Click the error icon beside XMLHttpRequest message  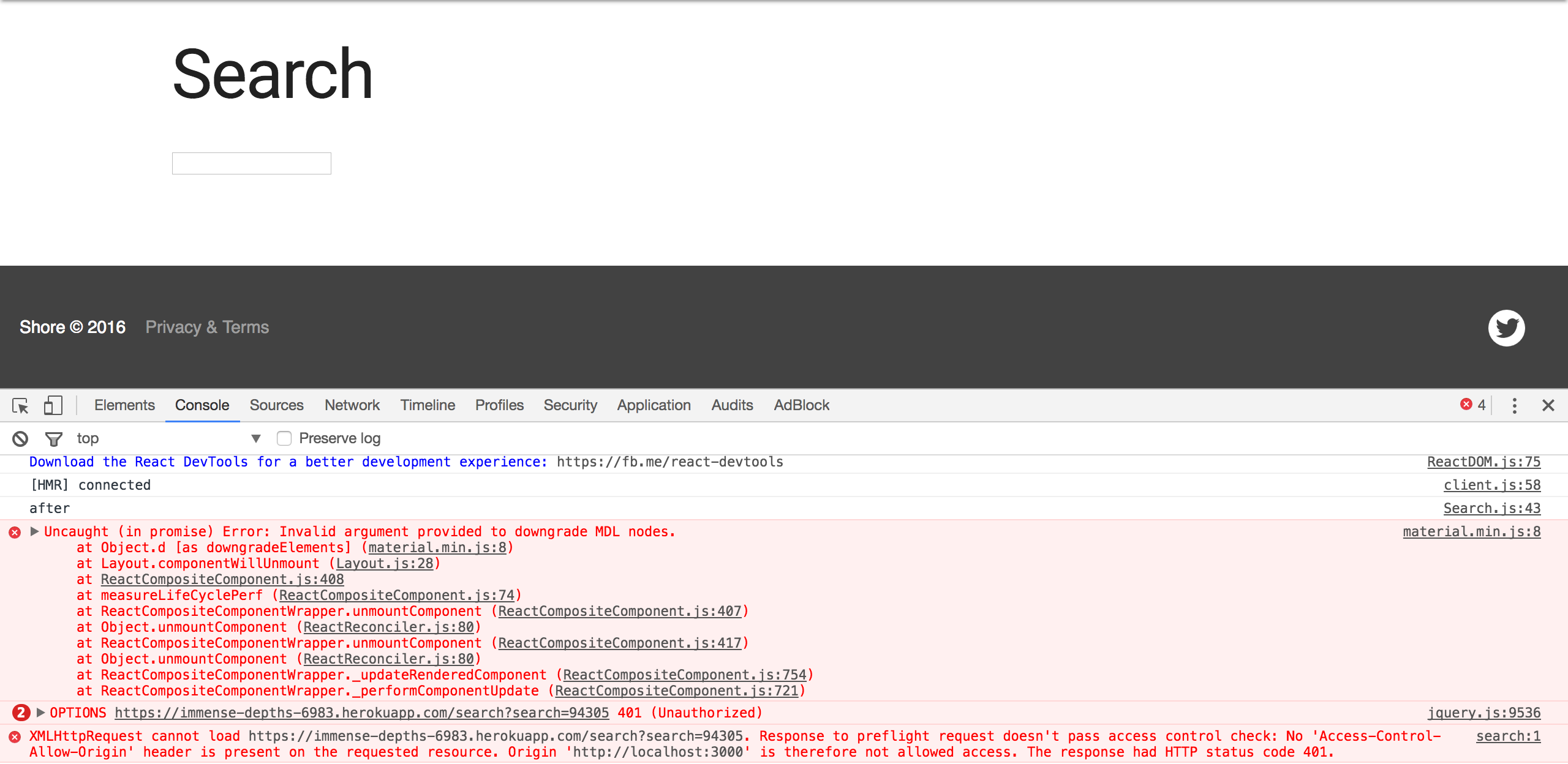click(15, 736)
